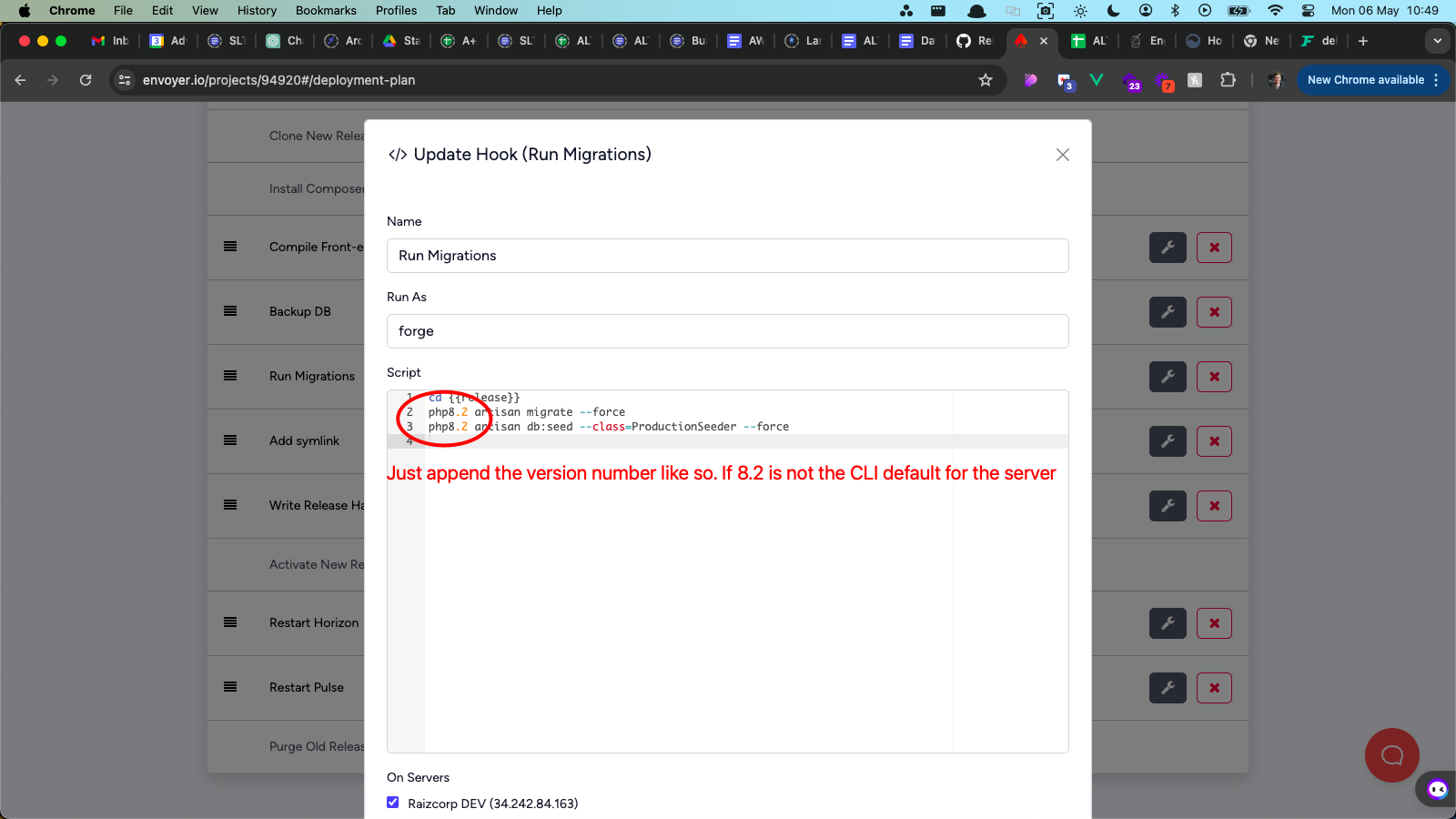This screenshot has width=1456, height=819.
Task: Switch to the 'Ne' browser tab
Action: pos(1261,41)
